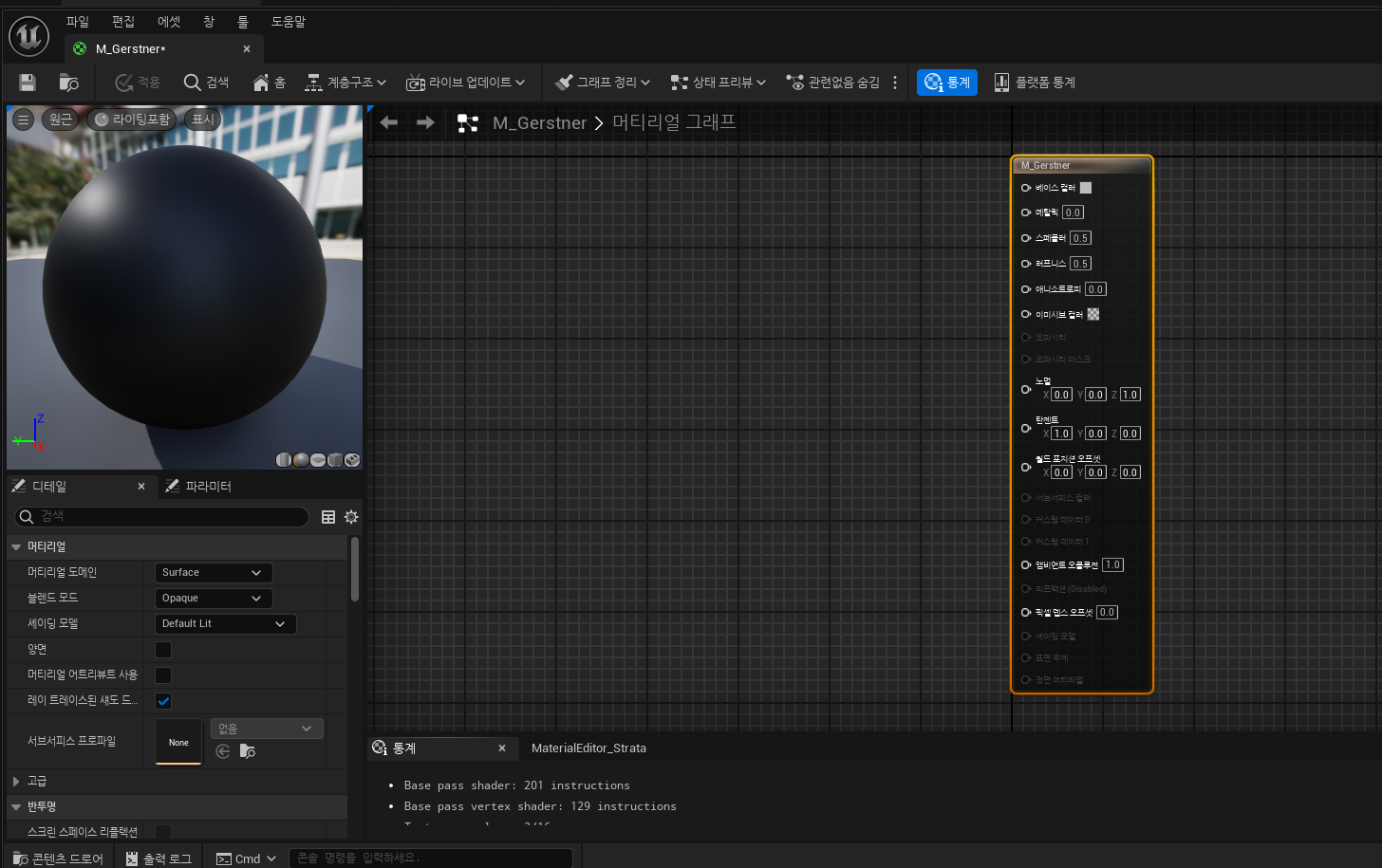This screenshot has height=868, width=1382.
Task: Click the 이미시브 컬러 checkered swatch
Action: [x=1093, y=314]
